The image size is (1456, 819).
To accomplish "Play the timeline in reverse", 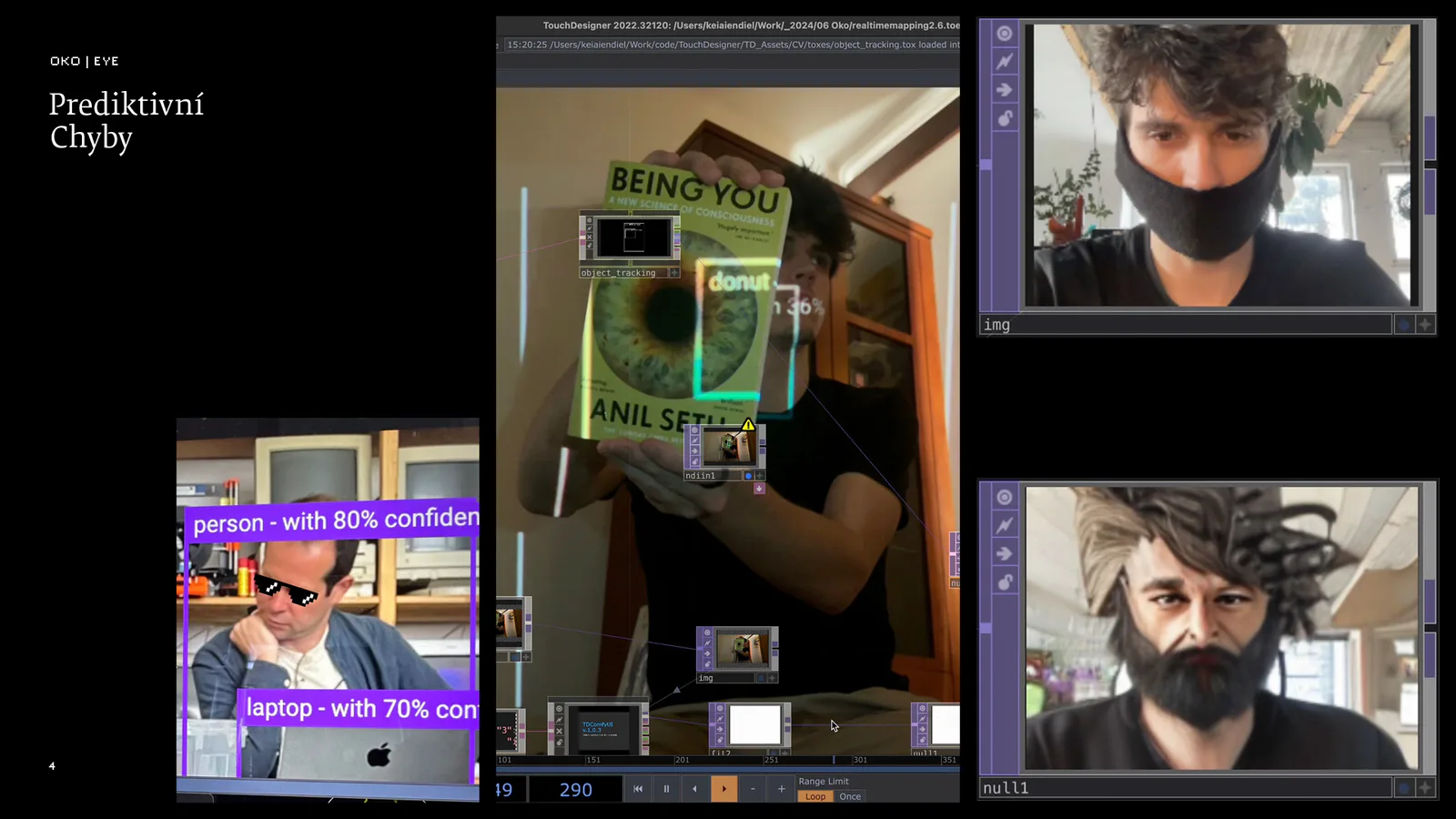I will (695, 789).
